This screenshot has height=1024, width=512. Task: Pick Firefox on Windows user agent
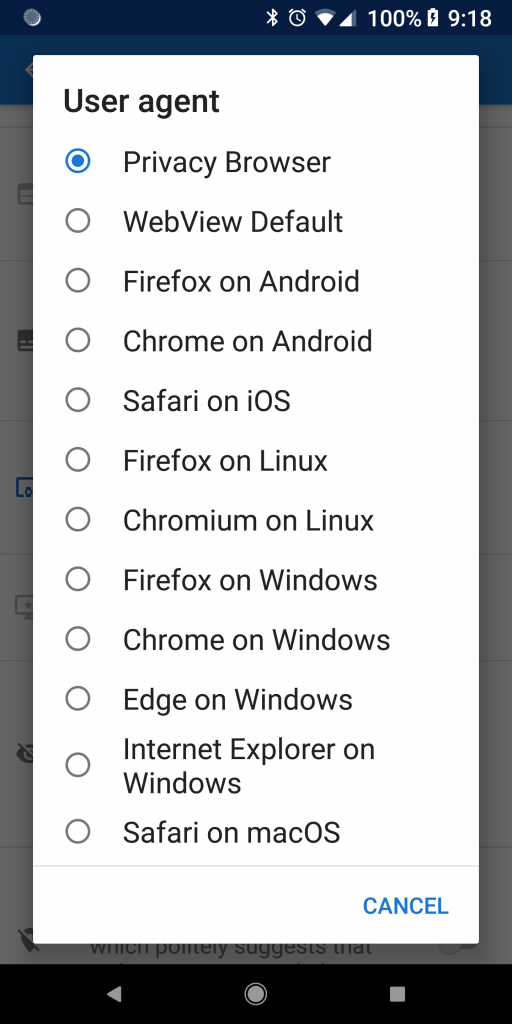click(255, 579)
